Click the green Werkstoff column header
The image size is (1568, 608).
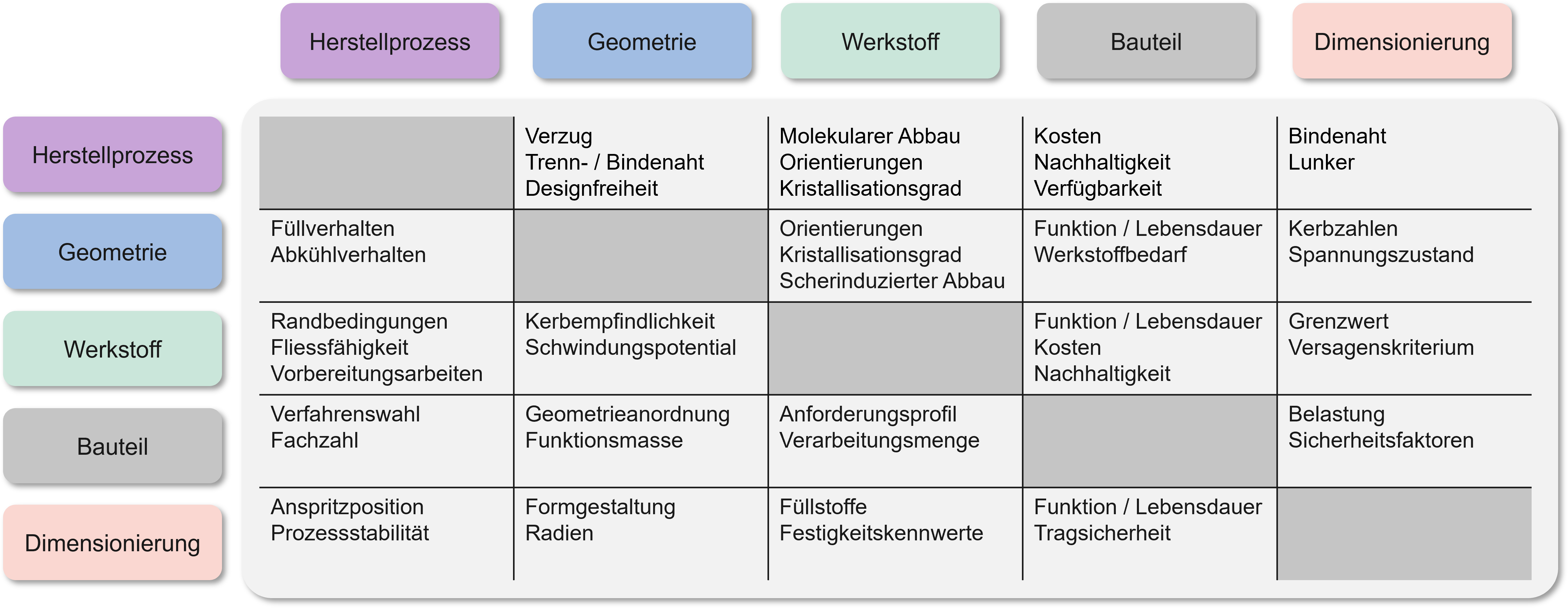point(890,41)
